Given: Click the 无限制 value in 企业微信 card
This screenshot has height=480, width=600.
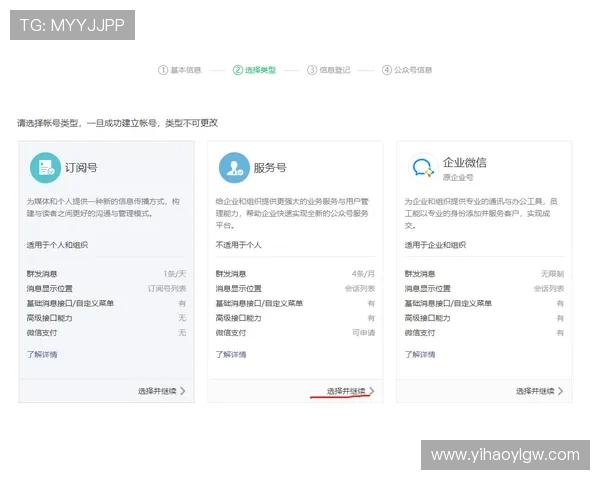Looking at the screenshot, I should coord(553,274).
